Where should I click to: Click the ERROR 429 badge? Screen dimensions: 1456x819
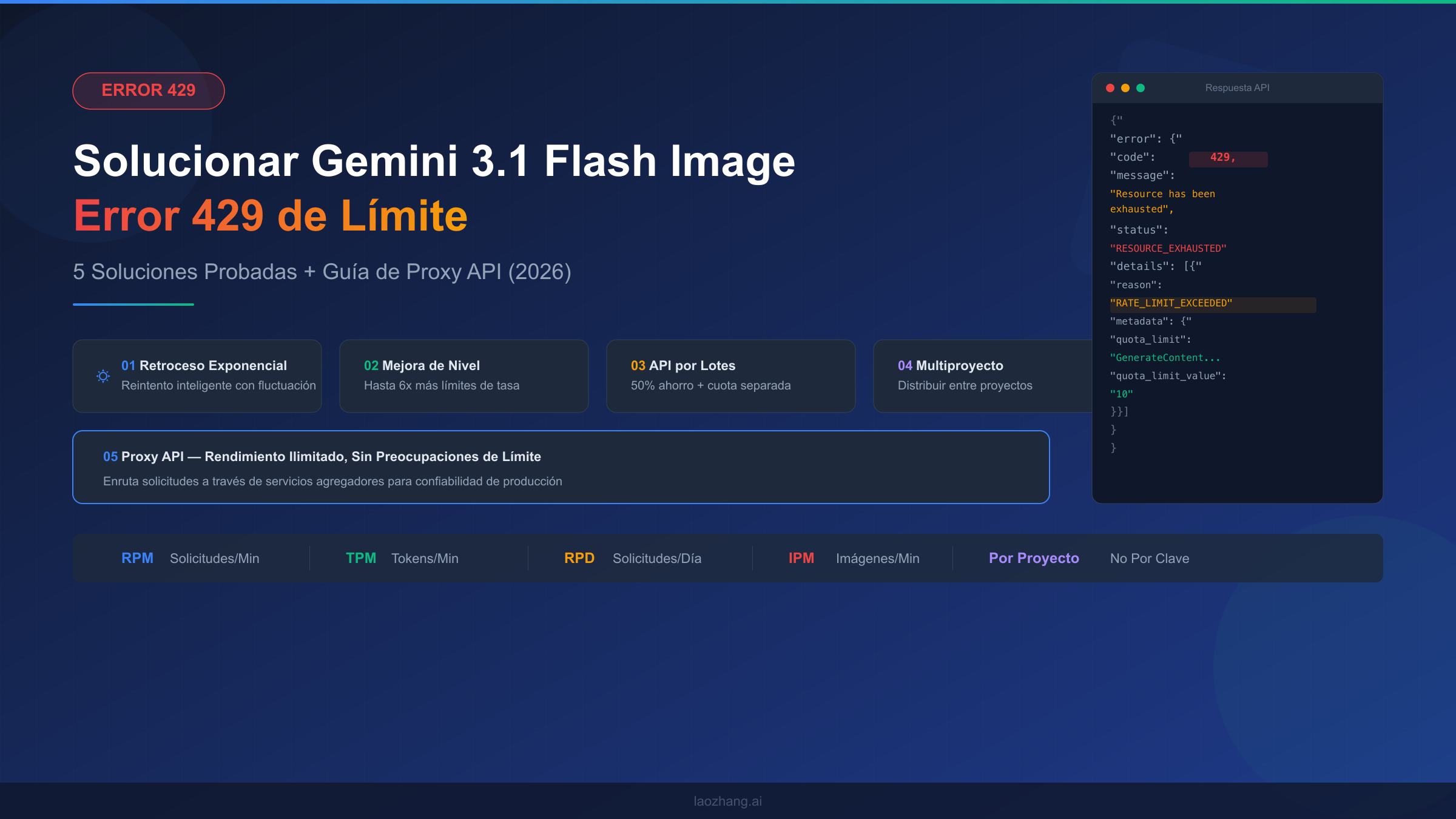148,90
